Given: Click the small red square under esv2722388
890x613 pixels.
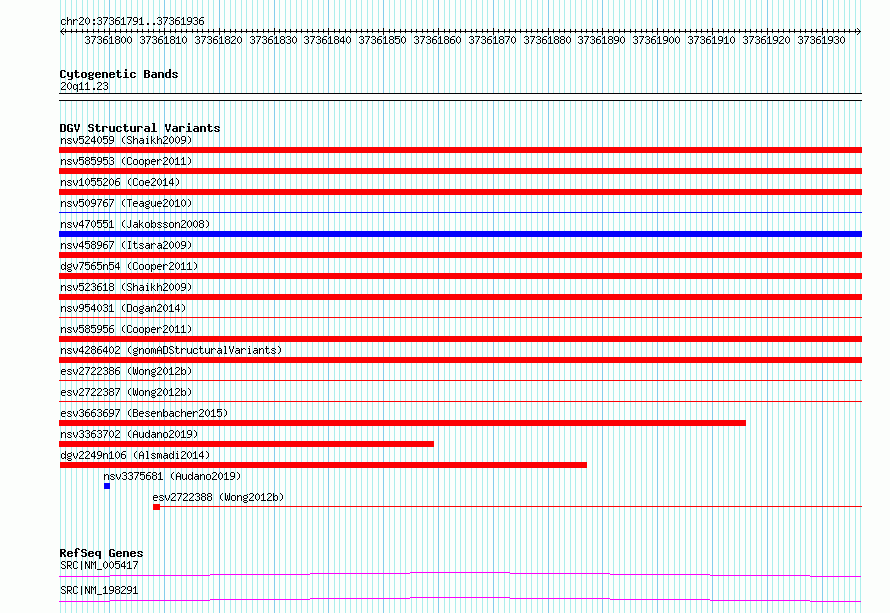Looking at the screenshot, I should pos(157,507).
